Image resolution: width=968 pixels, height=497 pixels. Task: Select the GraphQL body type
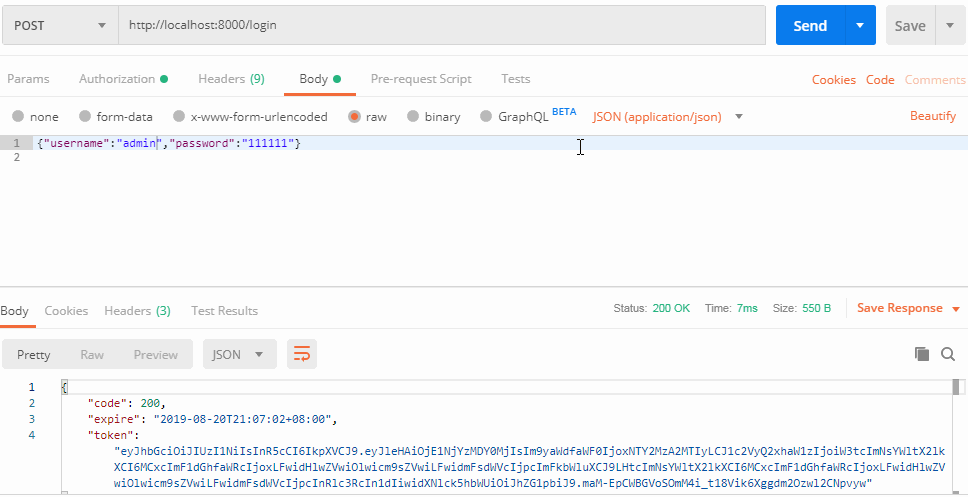514,117
